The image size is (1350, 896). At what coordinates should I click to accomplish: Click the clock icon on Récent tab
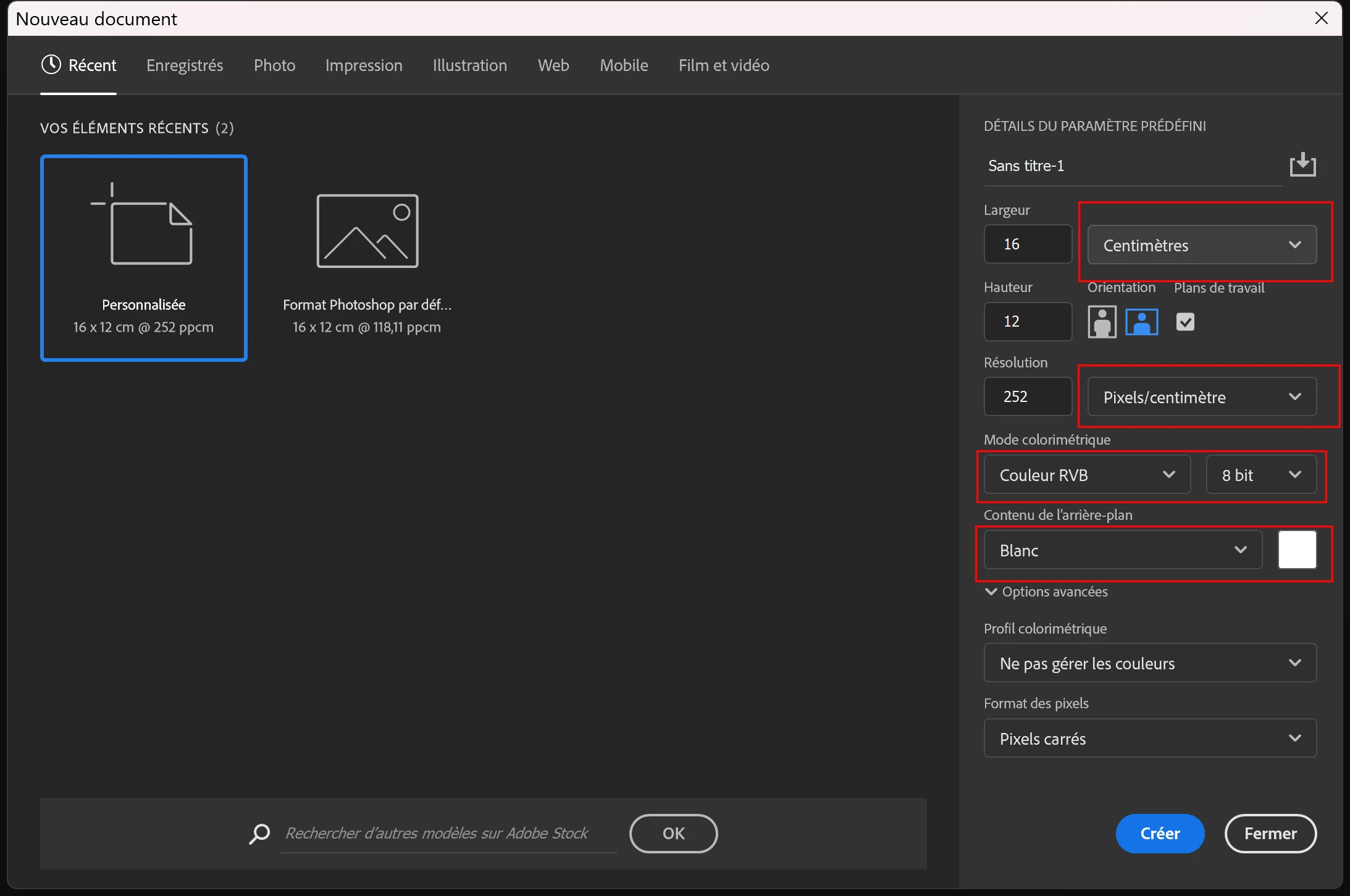(x=51, y=65)
